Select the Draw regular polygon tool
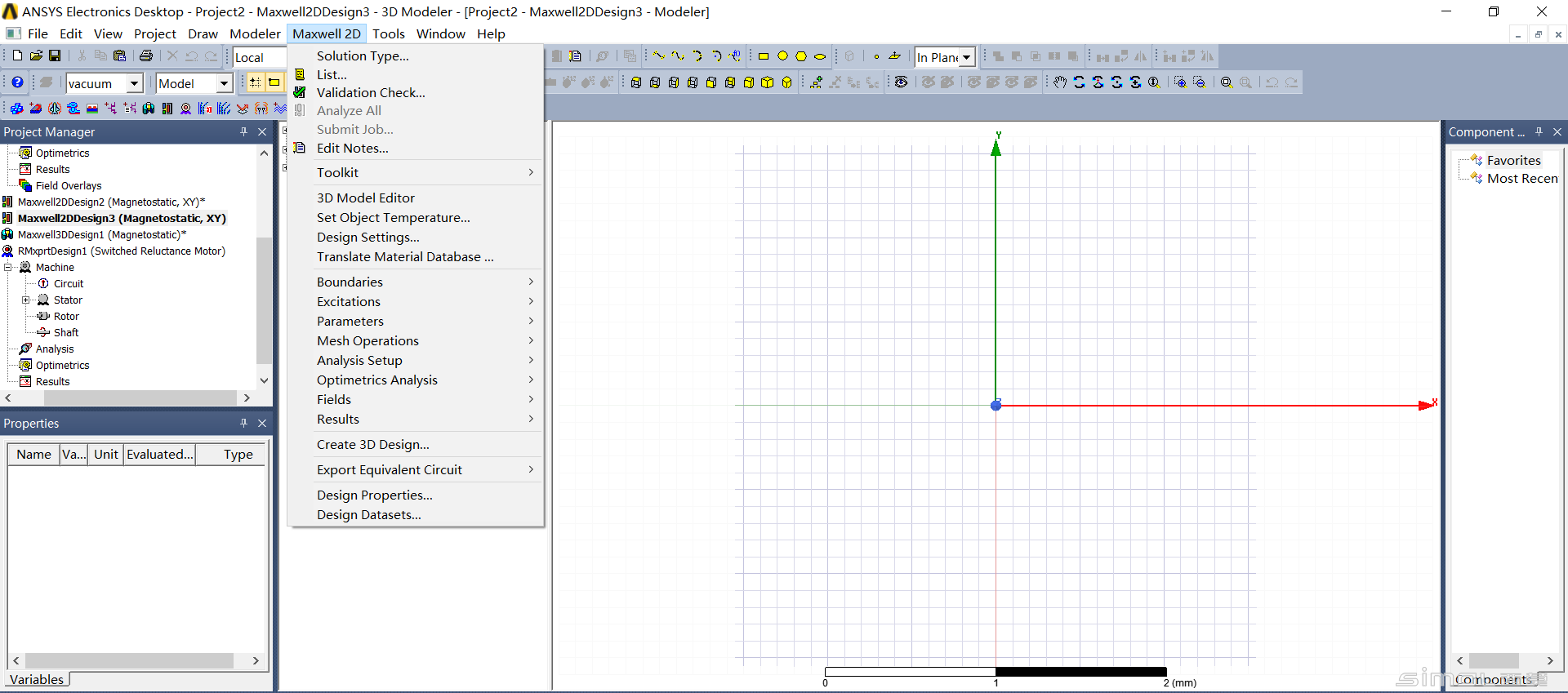 pyautogui.click(x=801, y=56)
